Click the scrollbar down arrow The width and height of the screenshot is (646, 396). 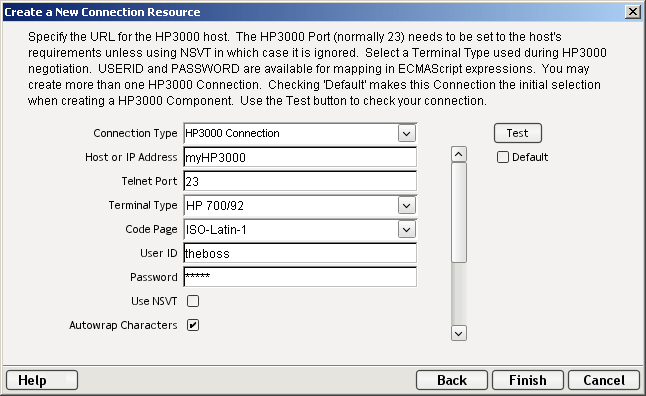(459, 333)
